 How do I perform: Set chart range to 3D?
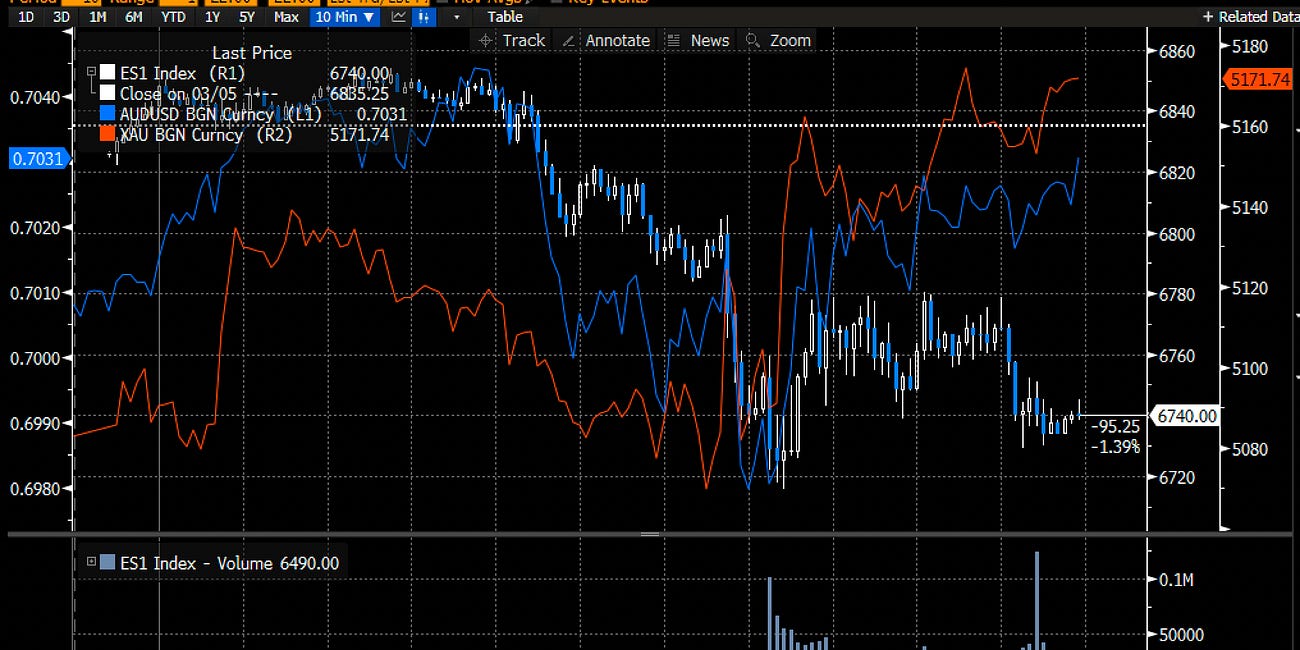click(61, 17)
